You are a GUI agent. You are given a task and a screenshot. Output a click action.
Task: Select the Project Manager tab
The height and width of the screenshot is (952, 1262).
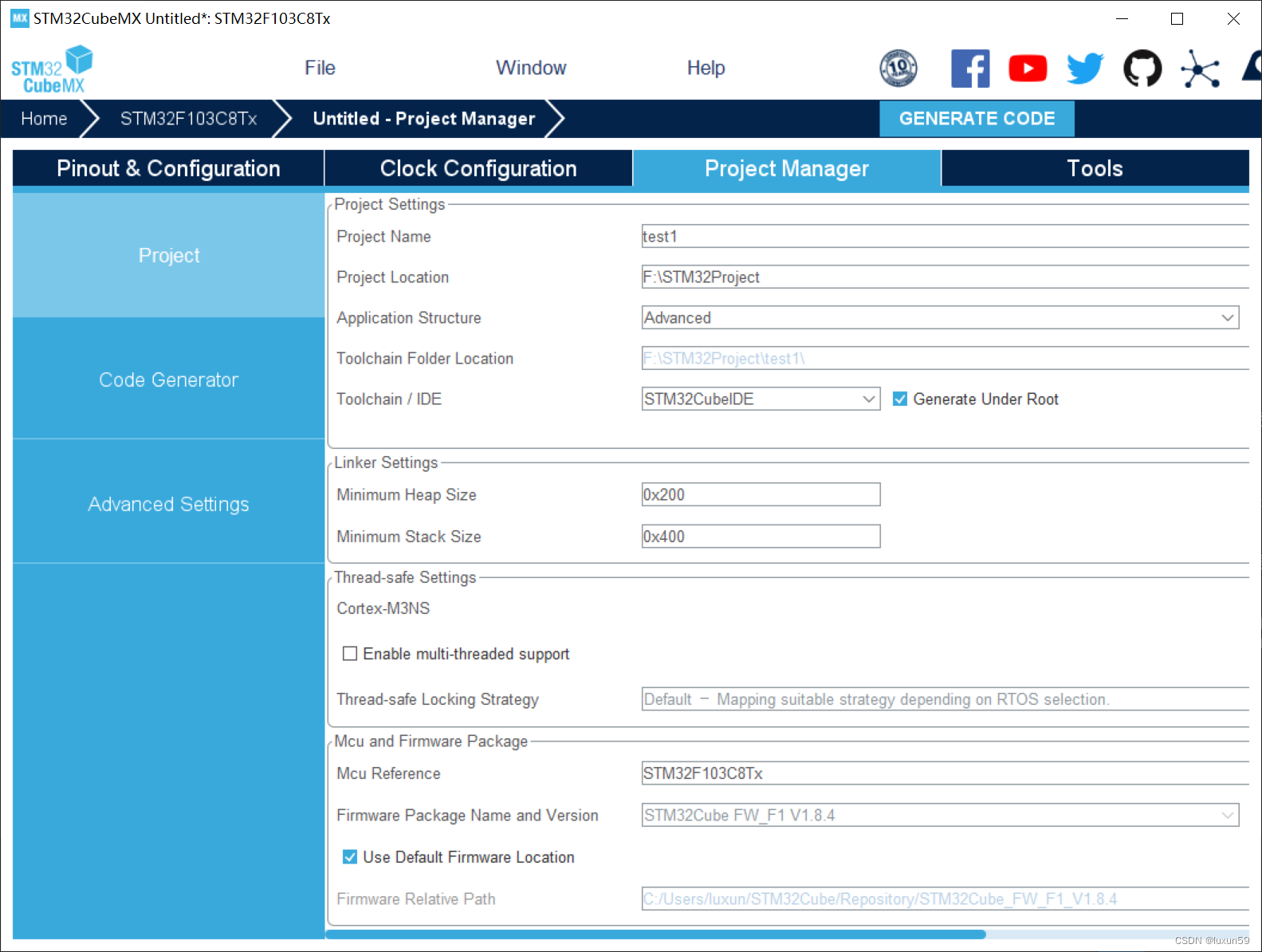pyautogui.click(x=787, y=168)
